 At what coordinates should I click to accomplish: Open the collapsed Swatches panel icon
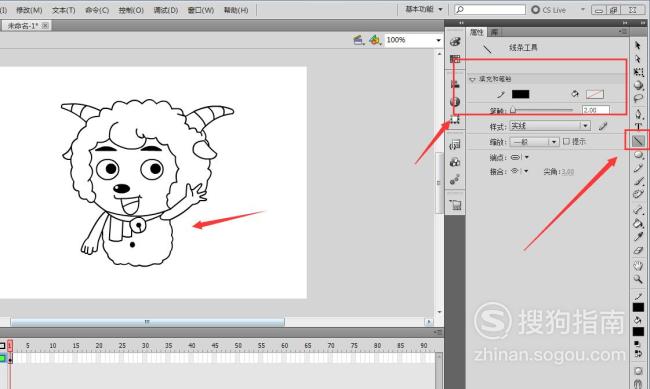tap(455, 59)
